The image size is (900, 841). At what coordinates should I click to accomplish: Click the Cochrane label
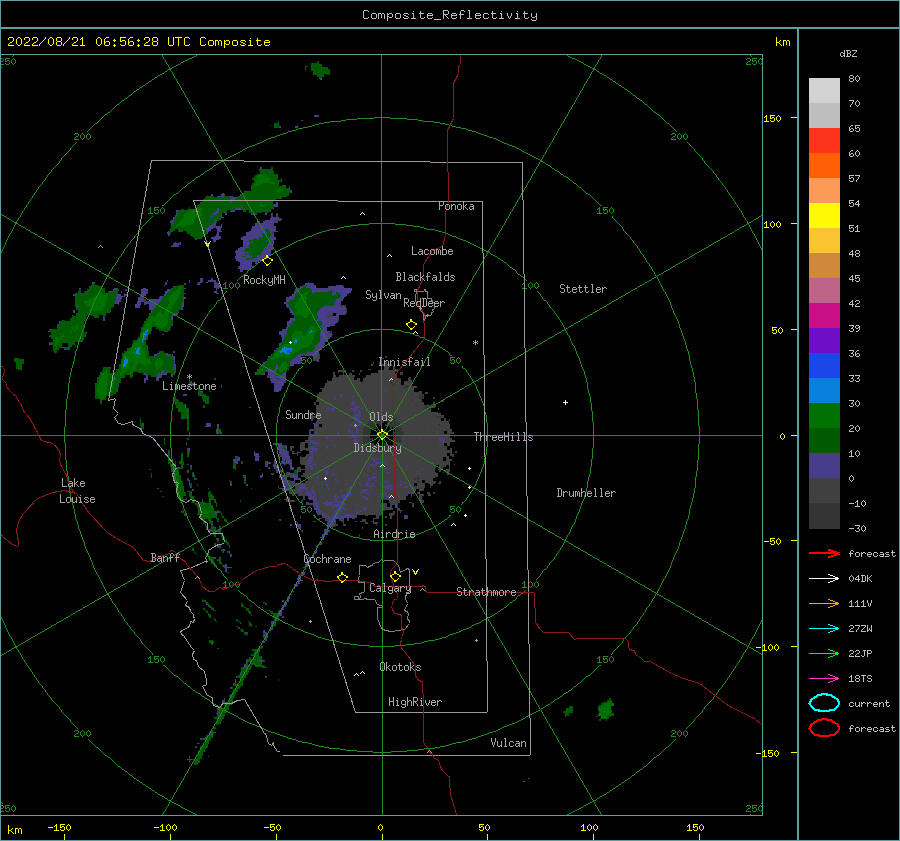327,559
